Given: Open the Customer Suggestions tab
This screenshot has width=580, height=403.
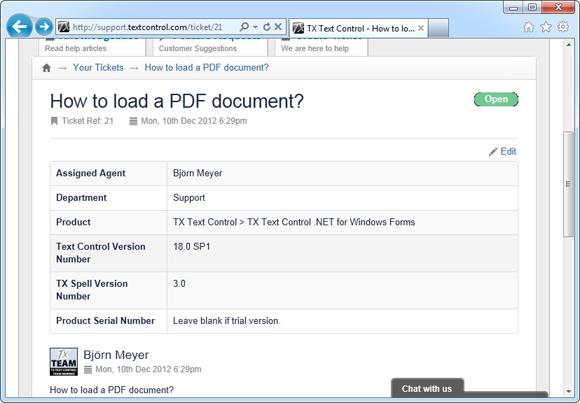Looking at the screenshot, I should click(210, 47).
